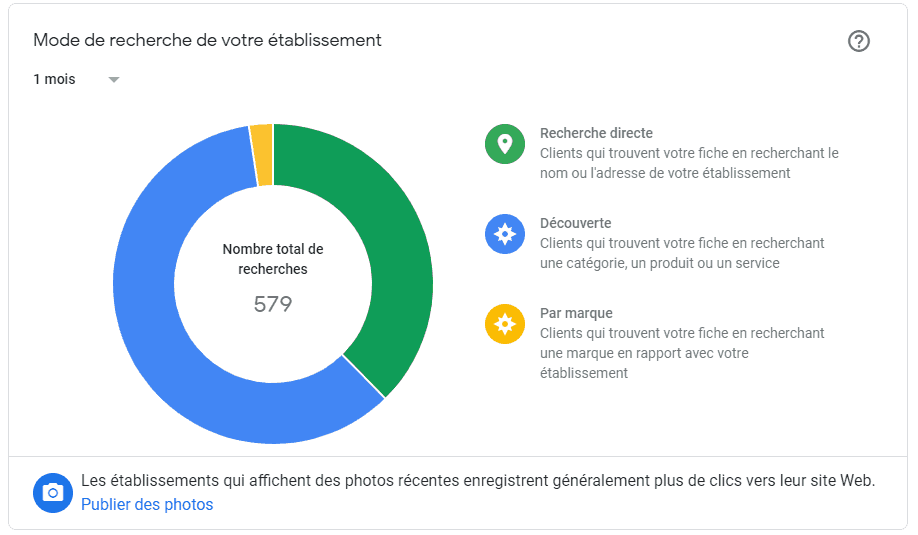Click the Mode de recherche card title

click(207, 40)
